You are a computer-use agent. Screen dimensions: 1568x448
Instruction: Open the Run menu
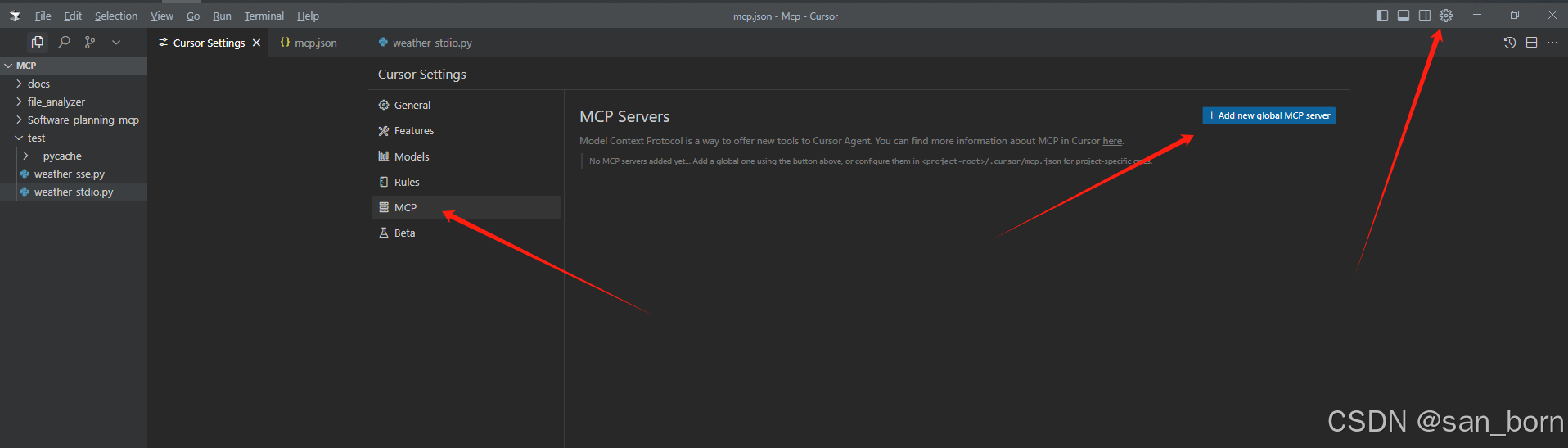(222, 16)
